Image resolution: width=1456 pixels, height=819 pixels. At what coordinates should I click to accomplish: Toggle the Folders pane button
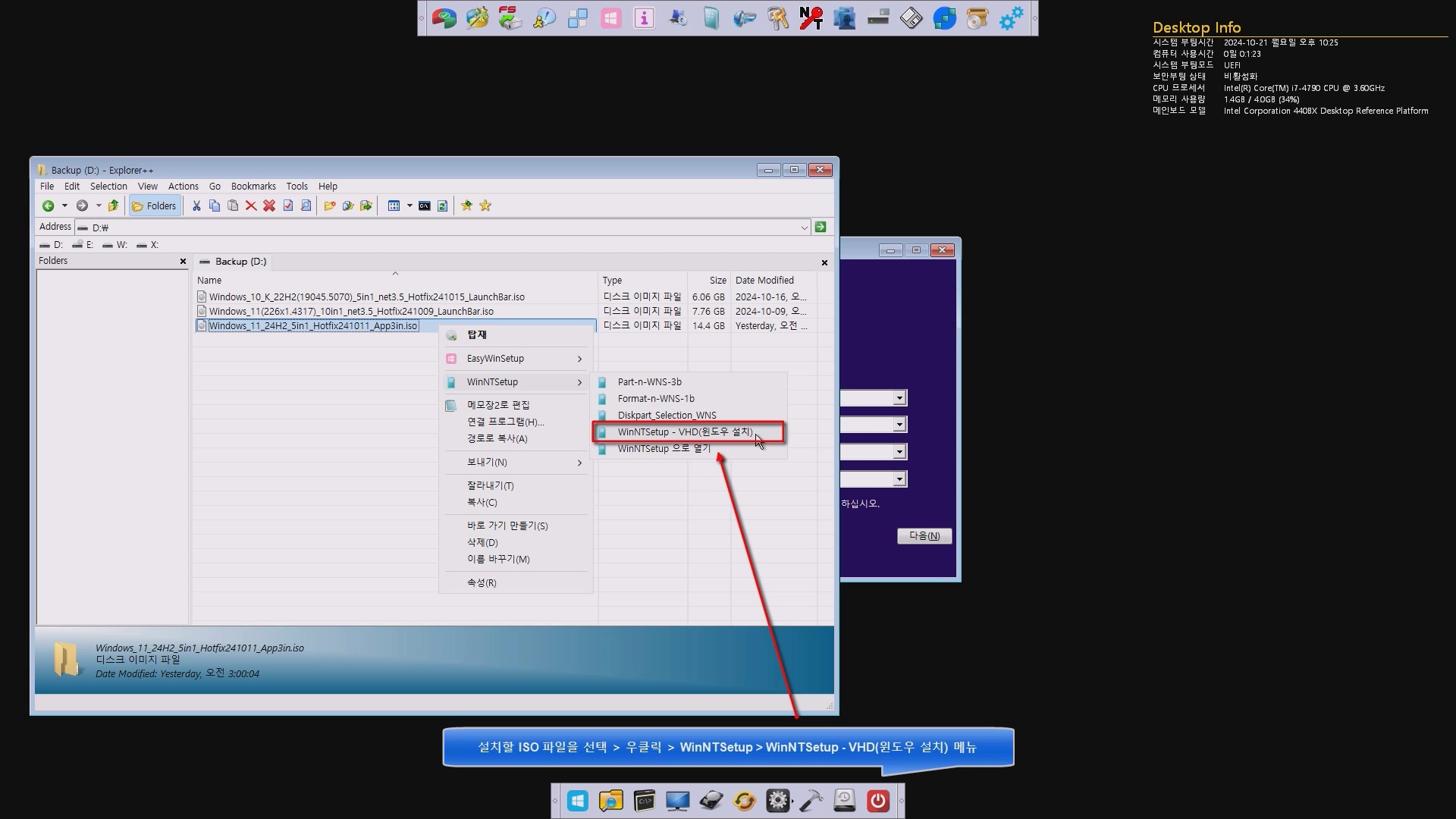click(155, 206)
